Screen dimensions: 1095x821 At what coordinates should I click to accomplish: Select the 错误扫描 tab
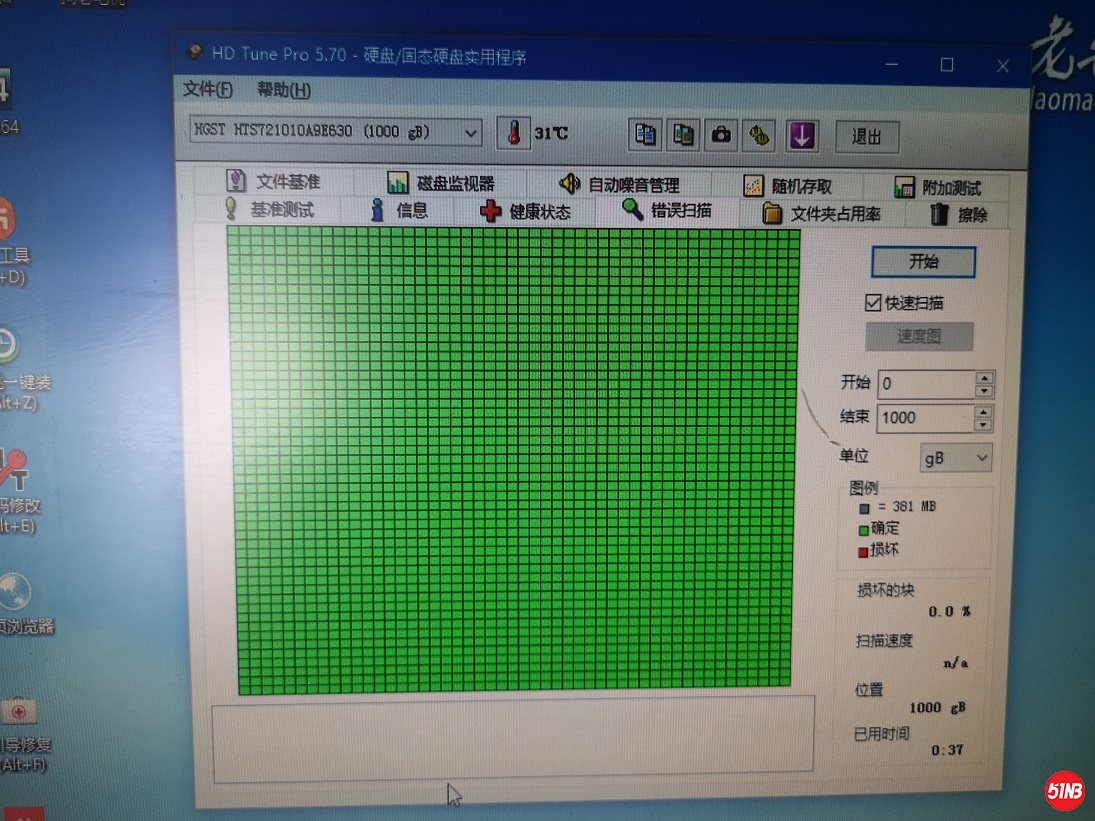click(x=667, y=211)
